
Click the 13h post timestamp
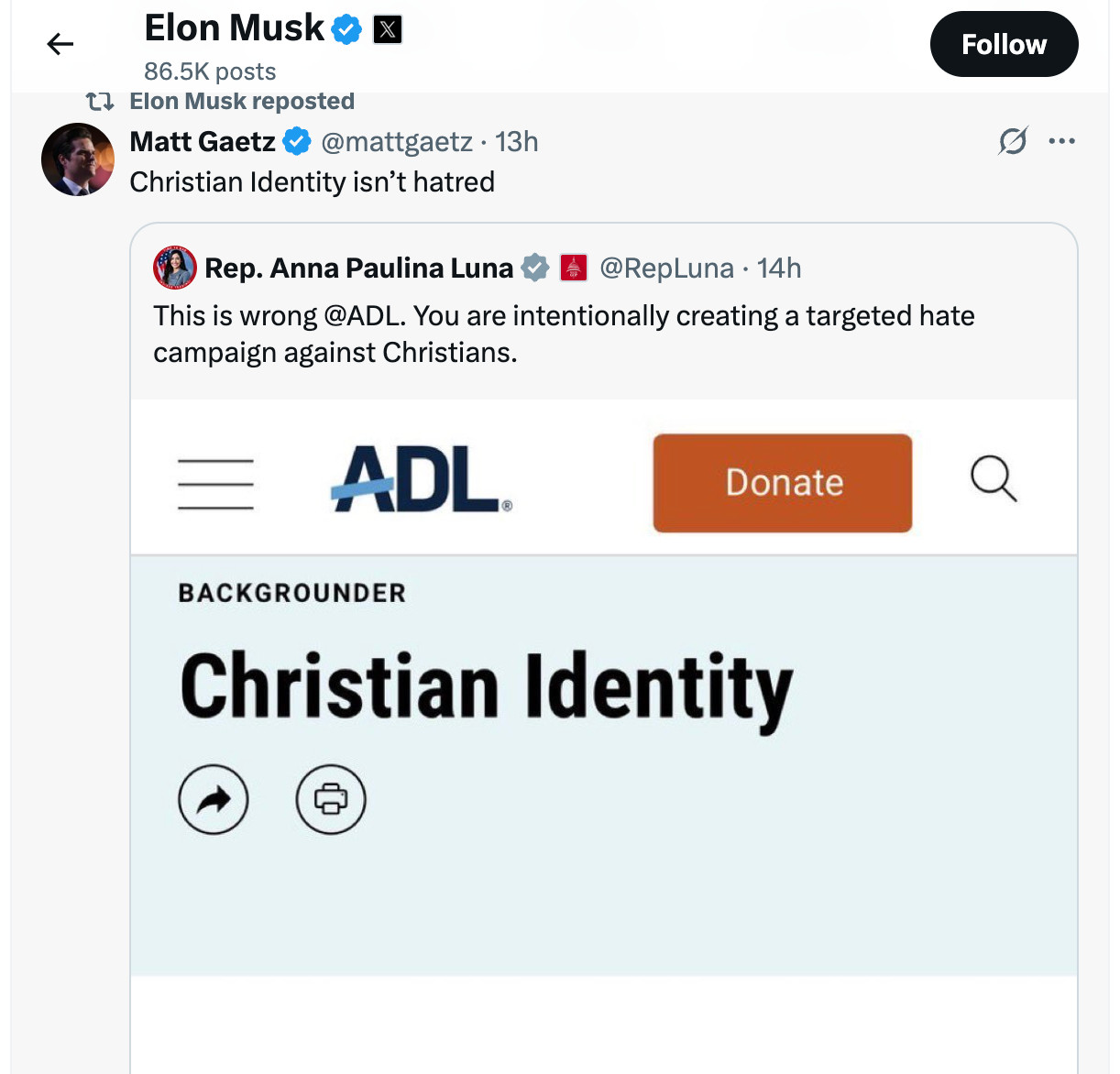(517, 142)
